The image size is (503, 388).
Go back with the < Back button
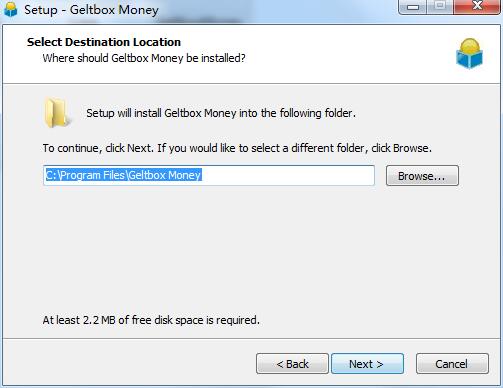292,364
